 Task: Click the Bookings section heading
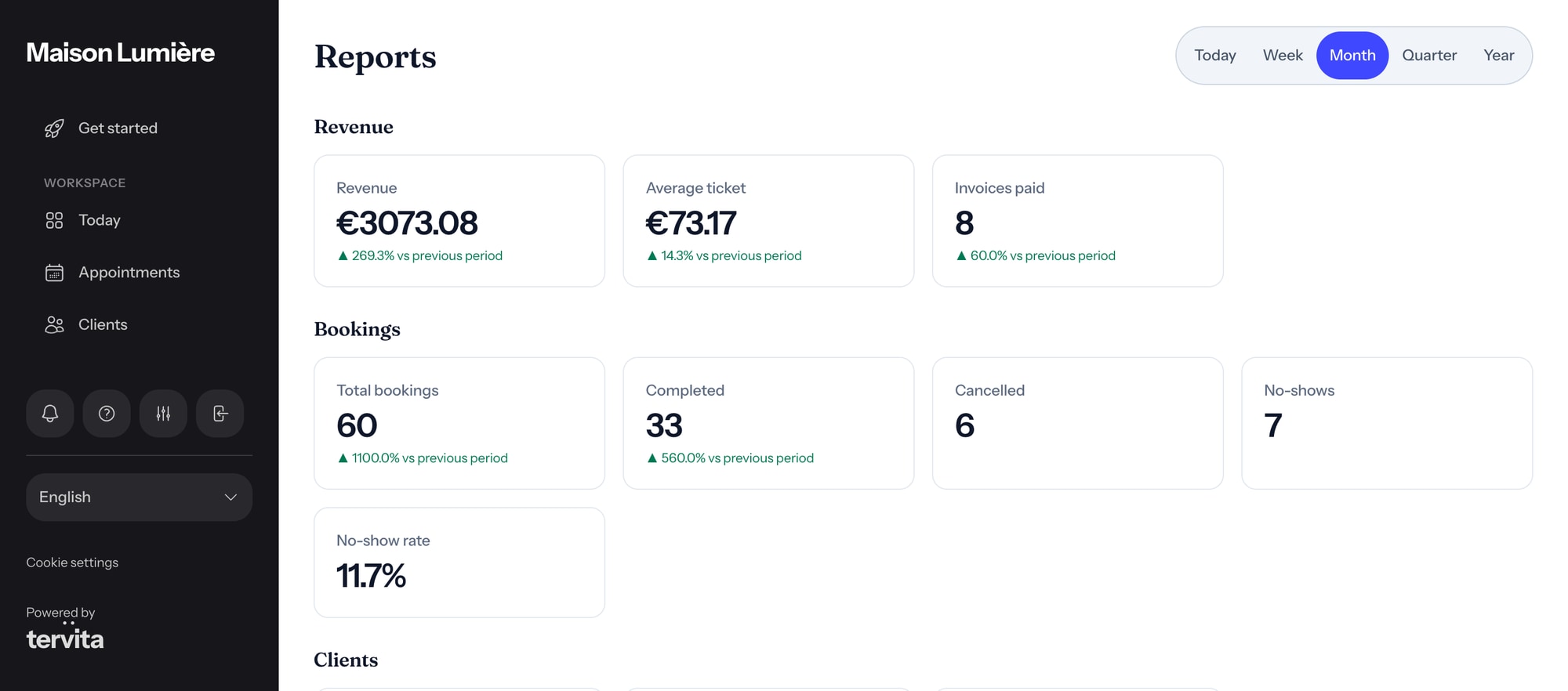coord(357,329)
